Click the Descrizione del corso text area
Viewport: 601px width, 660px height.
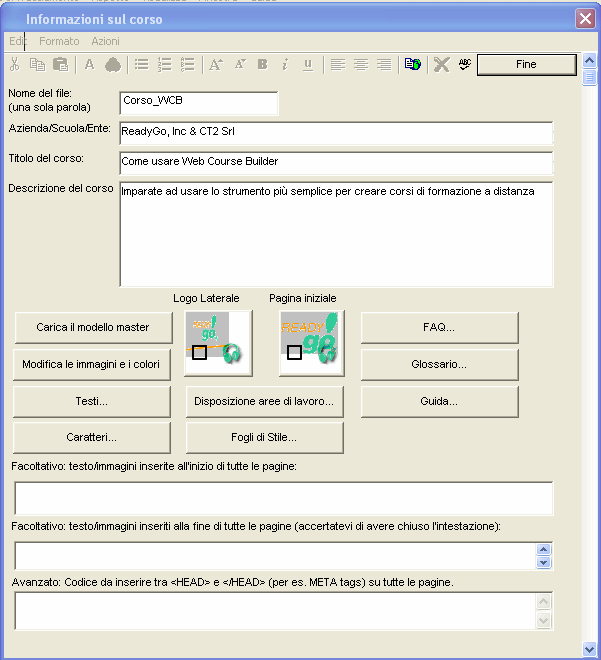[336, 234]
